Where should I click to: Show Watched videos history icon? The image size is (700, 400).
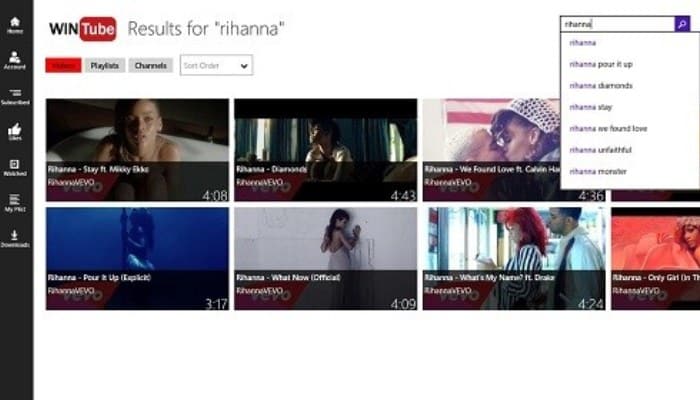15,167
